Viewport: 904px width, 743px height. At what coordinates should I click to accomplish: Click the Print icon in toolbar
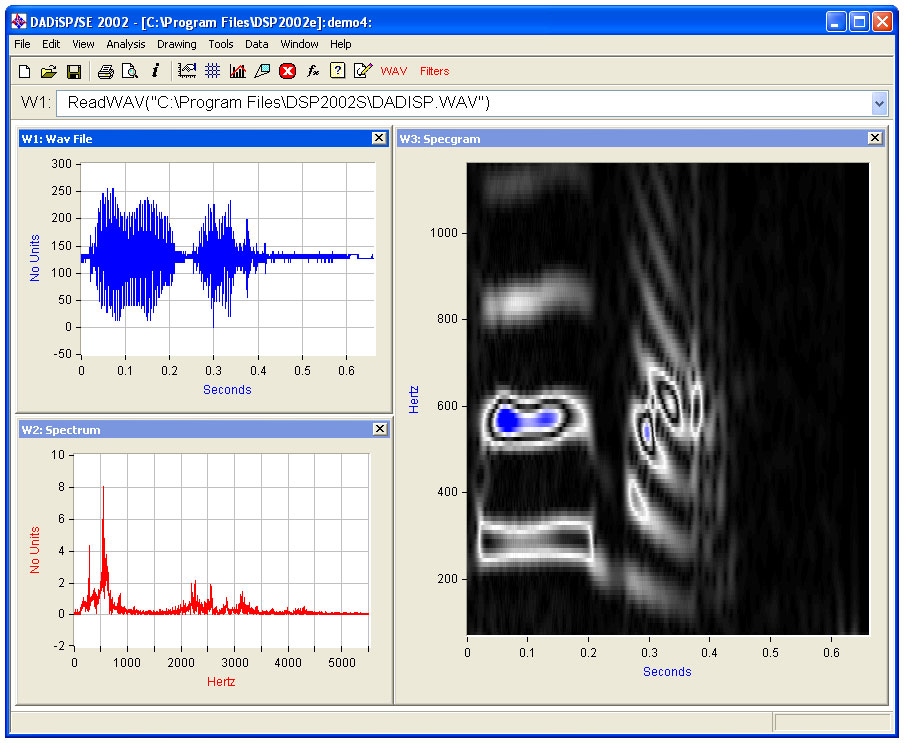(x=105, y=71)
